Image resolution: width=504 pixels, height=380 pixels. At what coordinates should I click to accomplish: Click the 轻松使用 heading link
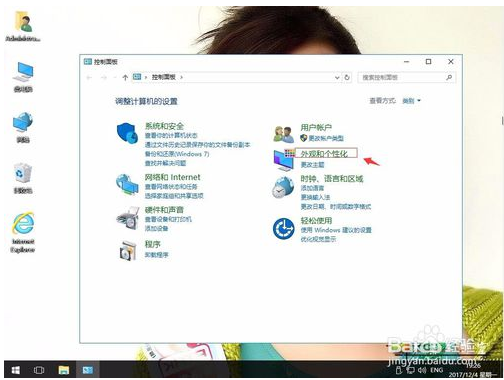[x=316, y=221]
